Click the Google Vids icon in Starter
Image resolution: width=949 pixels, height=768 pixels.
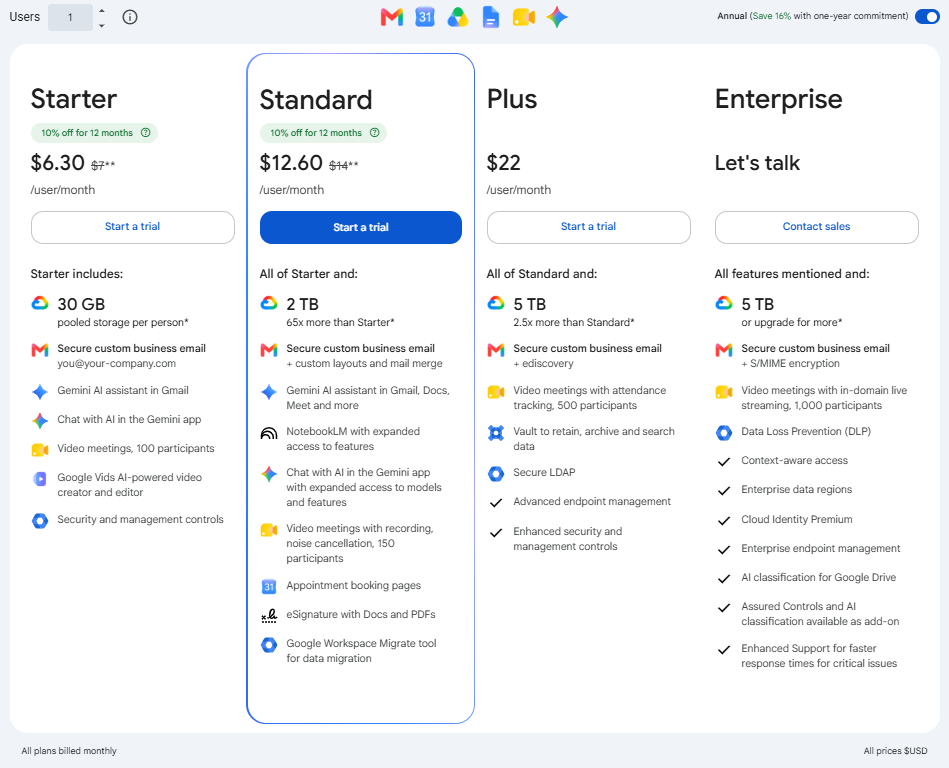40,479
